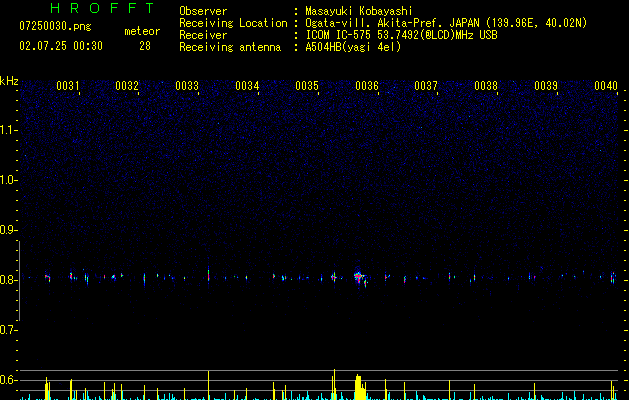This screenshot has width=629, height=400.
Task: Select the A504HB(yagi 4el) antenna text
Action: [x=353, y=47]
